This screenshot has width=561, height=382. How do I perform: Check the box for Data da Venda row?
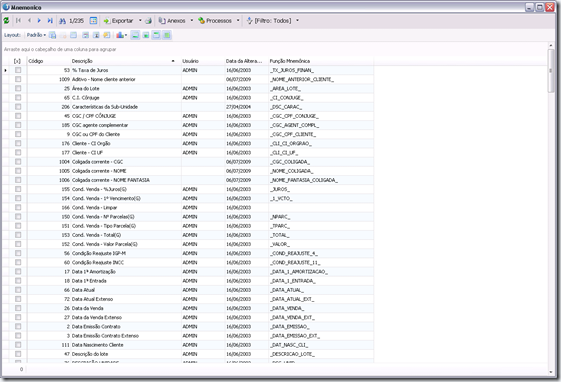[x=18, y=308]
